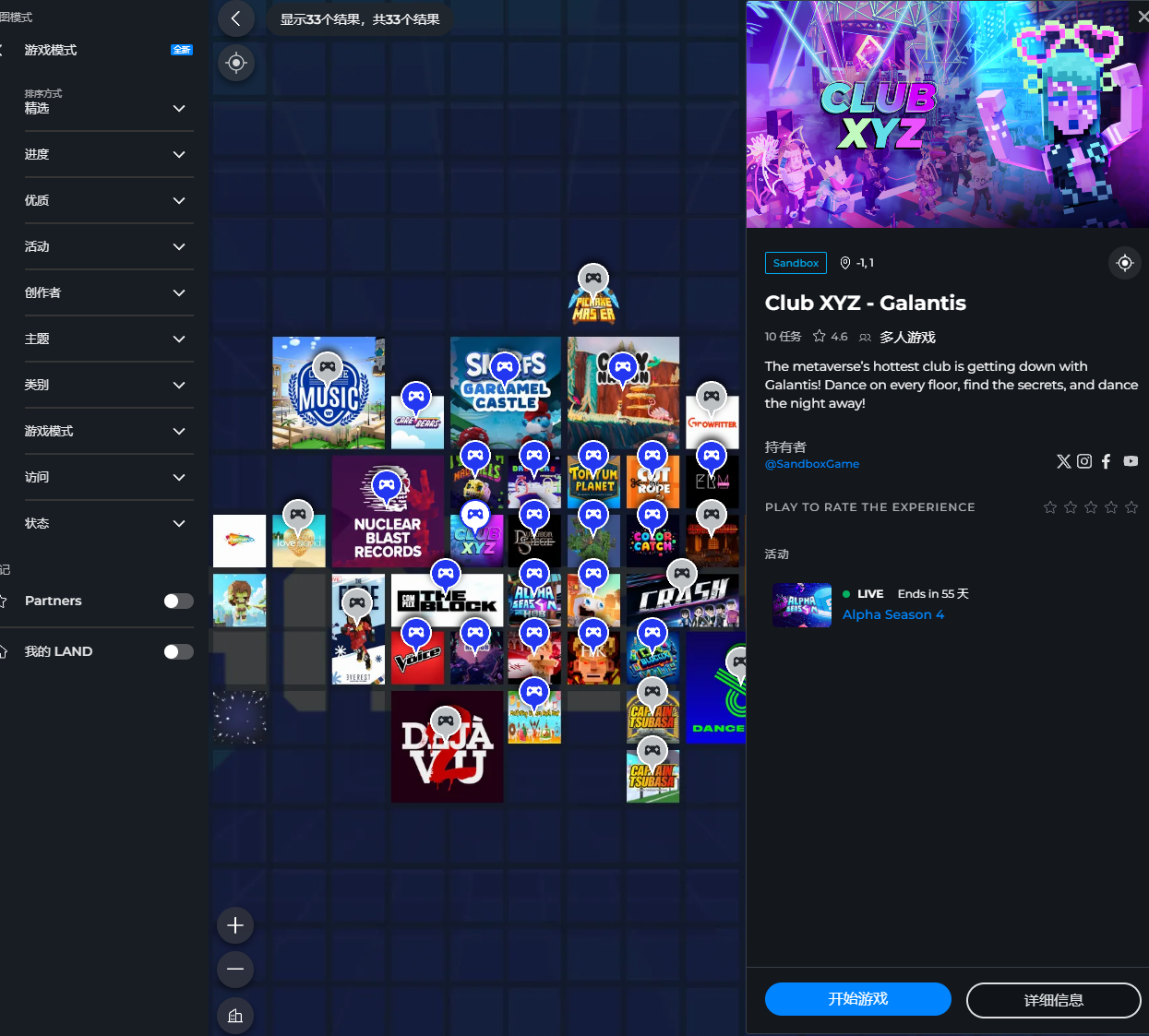Click the Alpha Season event thumbnail
1149x1036 pixels.
pyautogui.click(x=802, y=605)
